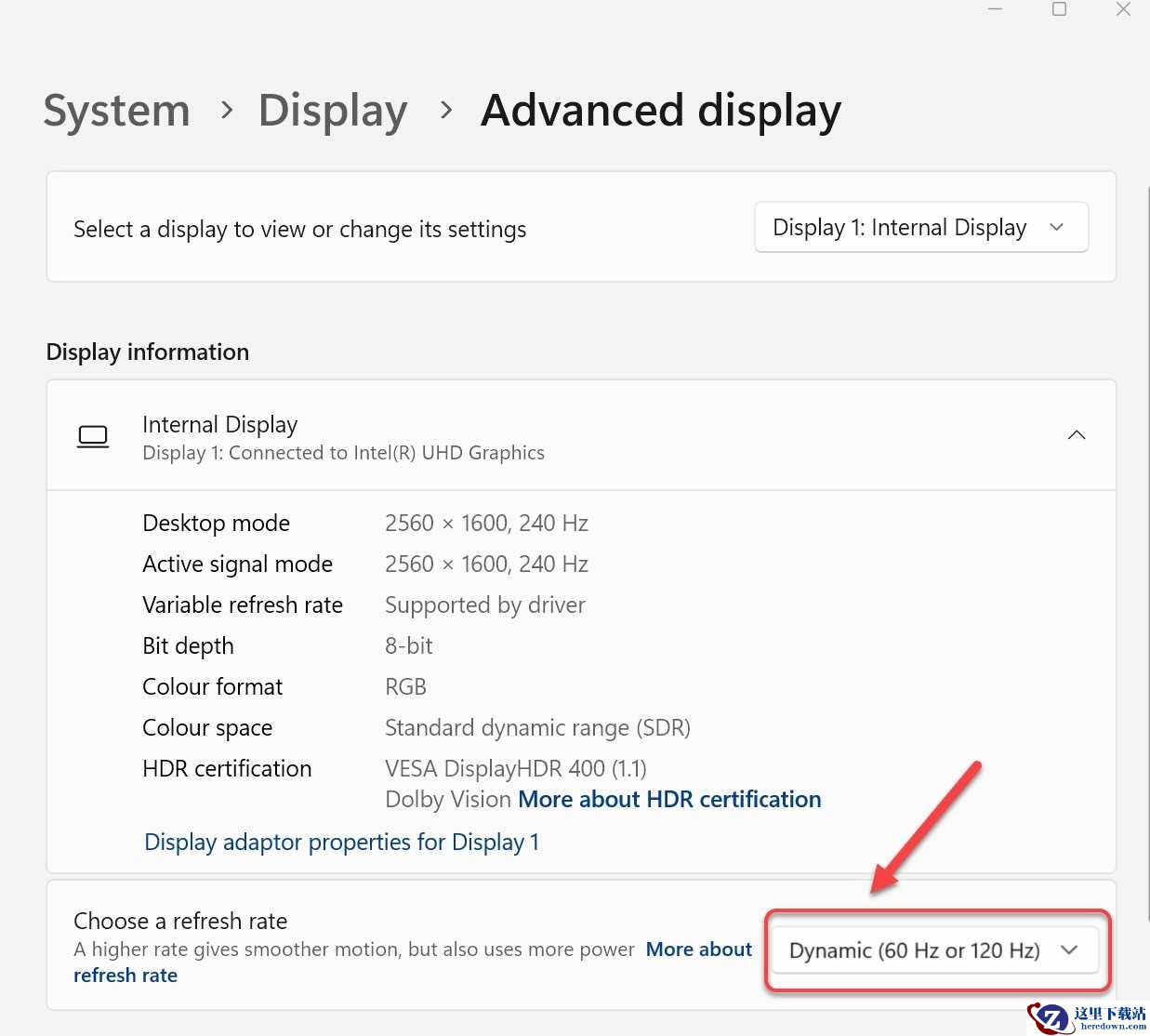Select the Desktop mode value 2560 × 1600, 240 Hz
1150x1036 pixels.
click(x=486, y=523)
